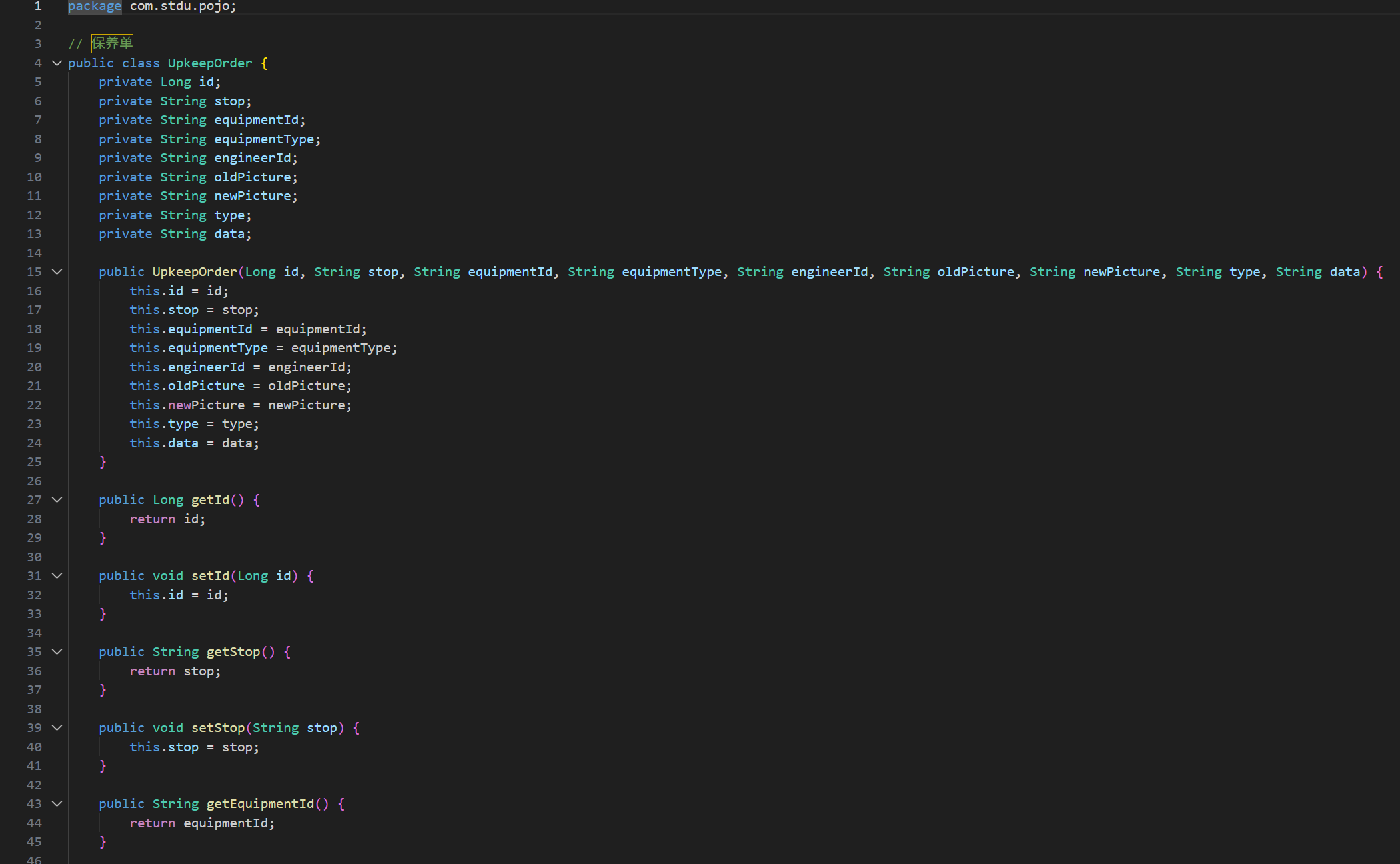The image size is (1400, 864).
Task: Click the getEquipmentId method name
Action: 260,804
